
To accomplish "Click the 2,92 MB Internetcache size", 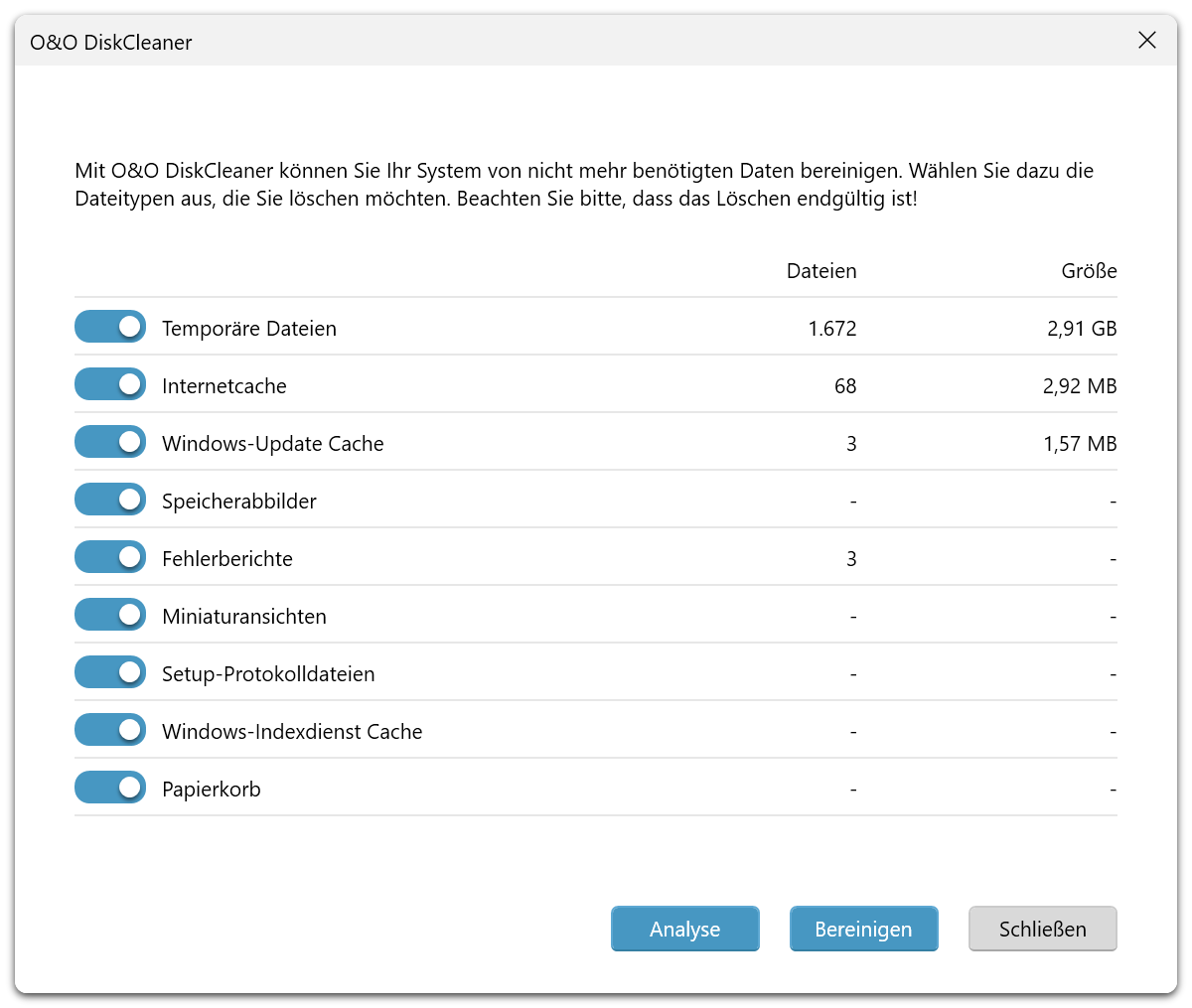I will click(1079, 386).
